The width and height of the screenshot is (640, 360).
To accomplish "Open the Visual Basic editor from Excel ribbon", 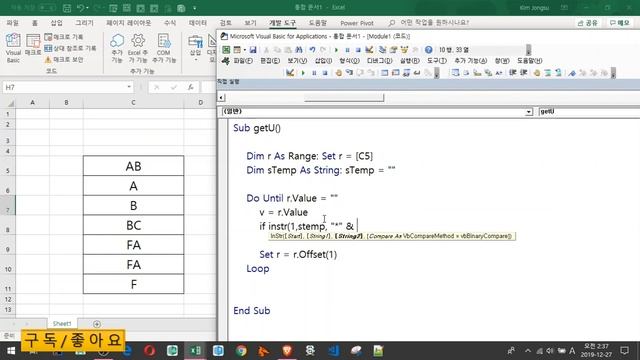I will [13, 48].
